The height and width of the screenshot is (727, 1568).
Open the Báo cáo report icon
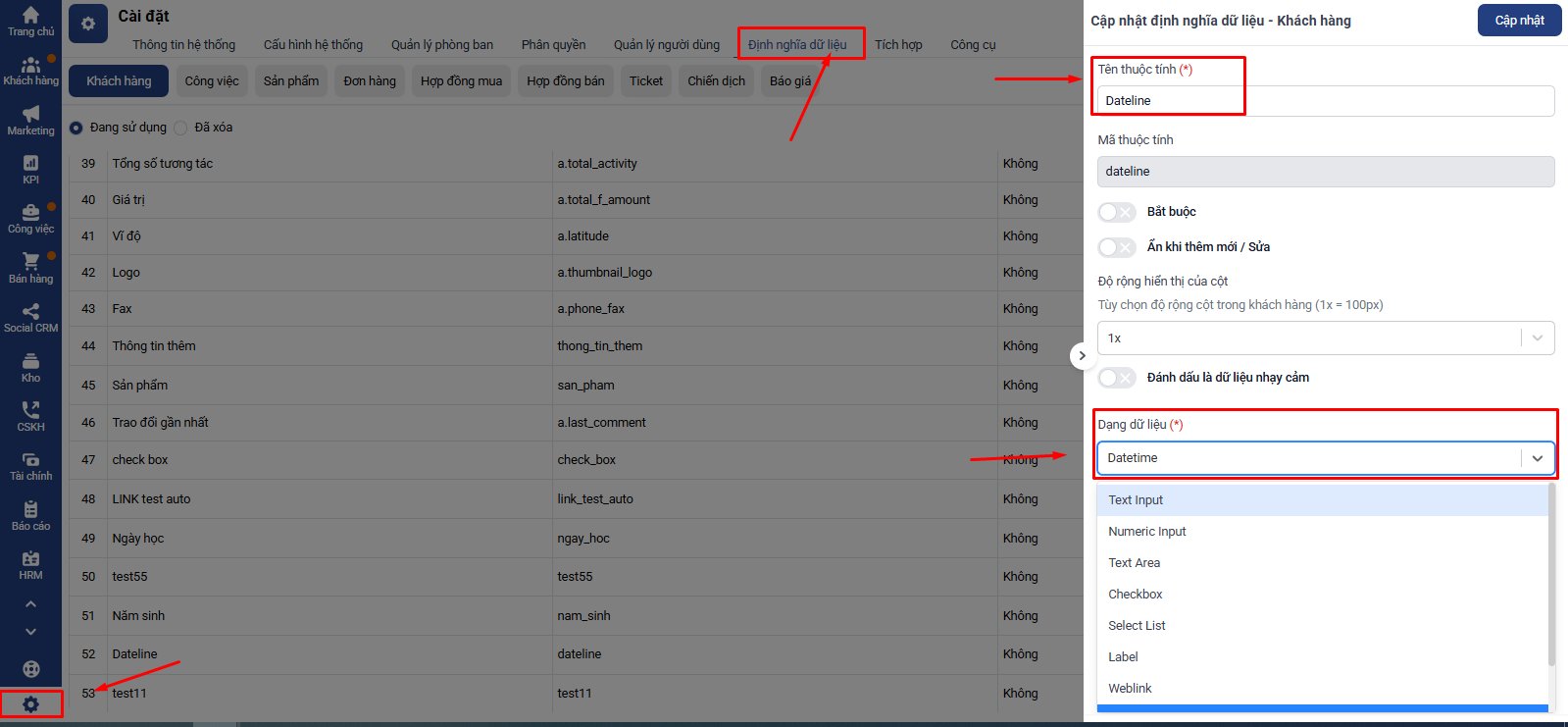click(30, 510)
